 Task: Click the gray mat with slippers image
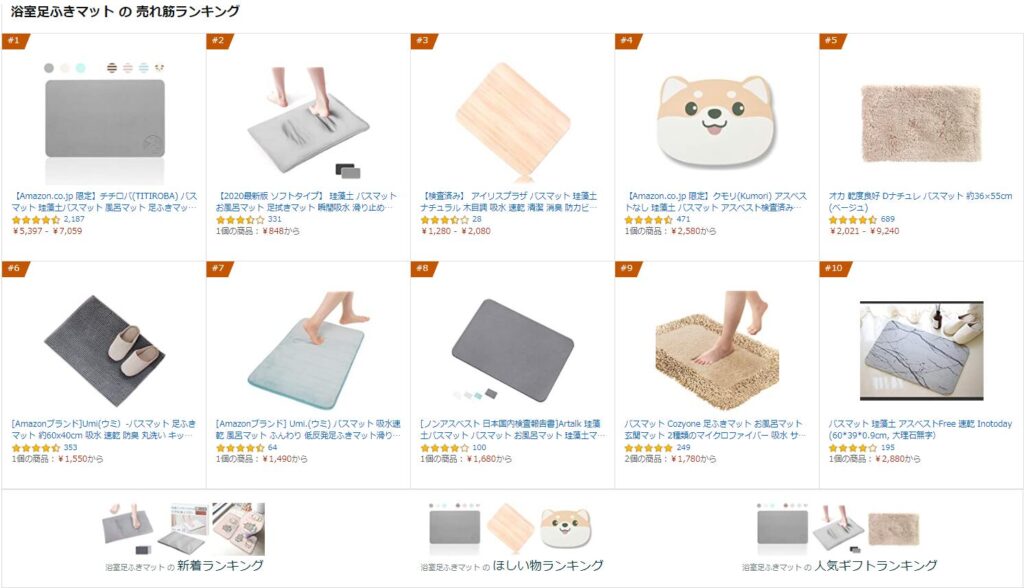pyautogui.click(x=104, y=350)
